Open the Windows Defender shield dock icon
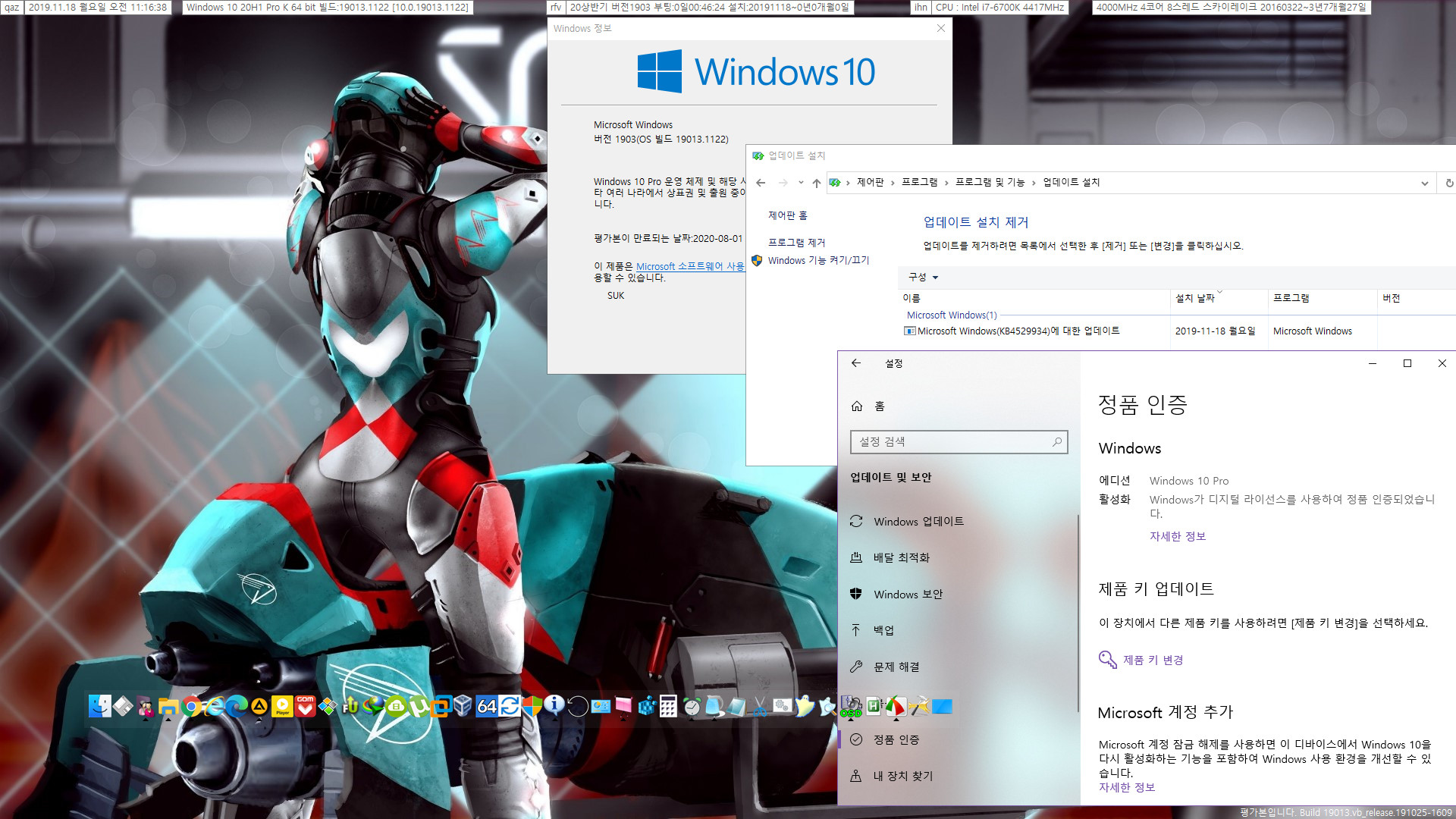This screenshot has width=1456, height=819. 533,706
